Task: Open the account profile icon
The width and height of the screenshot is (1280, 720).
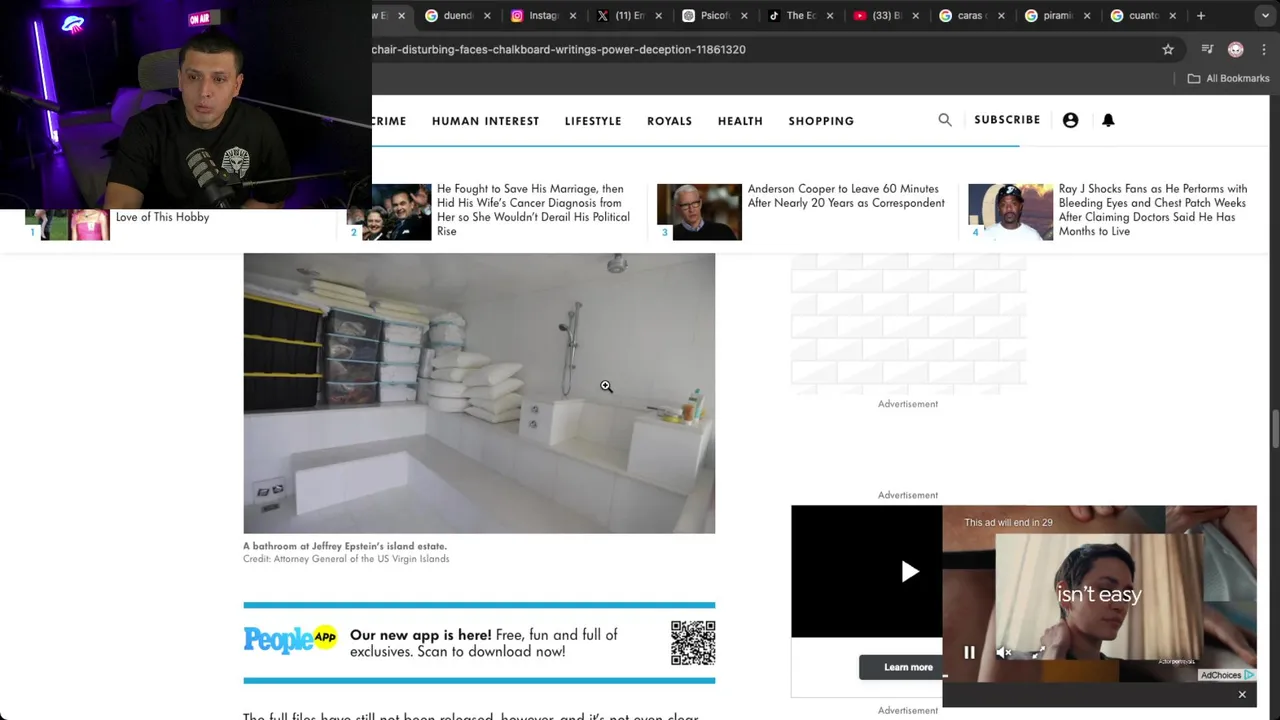Action: (x=1070, y=120)
